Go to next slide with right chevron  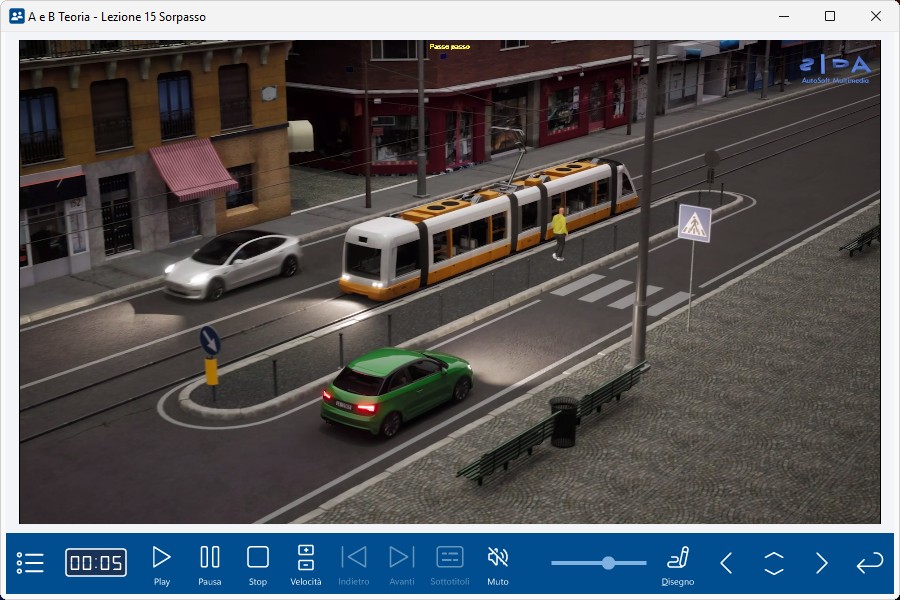[x=822, y=563]
